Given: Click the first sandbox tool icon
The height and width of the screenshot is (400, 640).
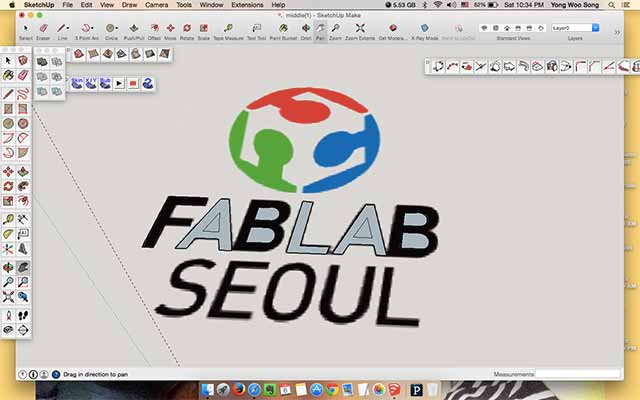Looking at the screenshot, I should click(x=78, y=54).
